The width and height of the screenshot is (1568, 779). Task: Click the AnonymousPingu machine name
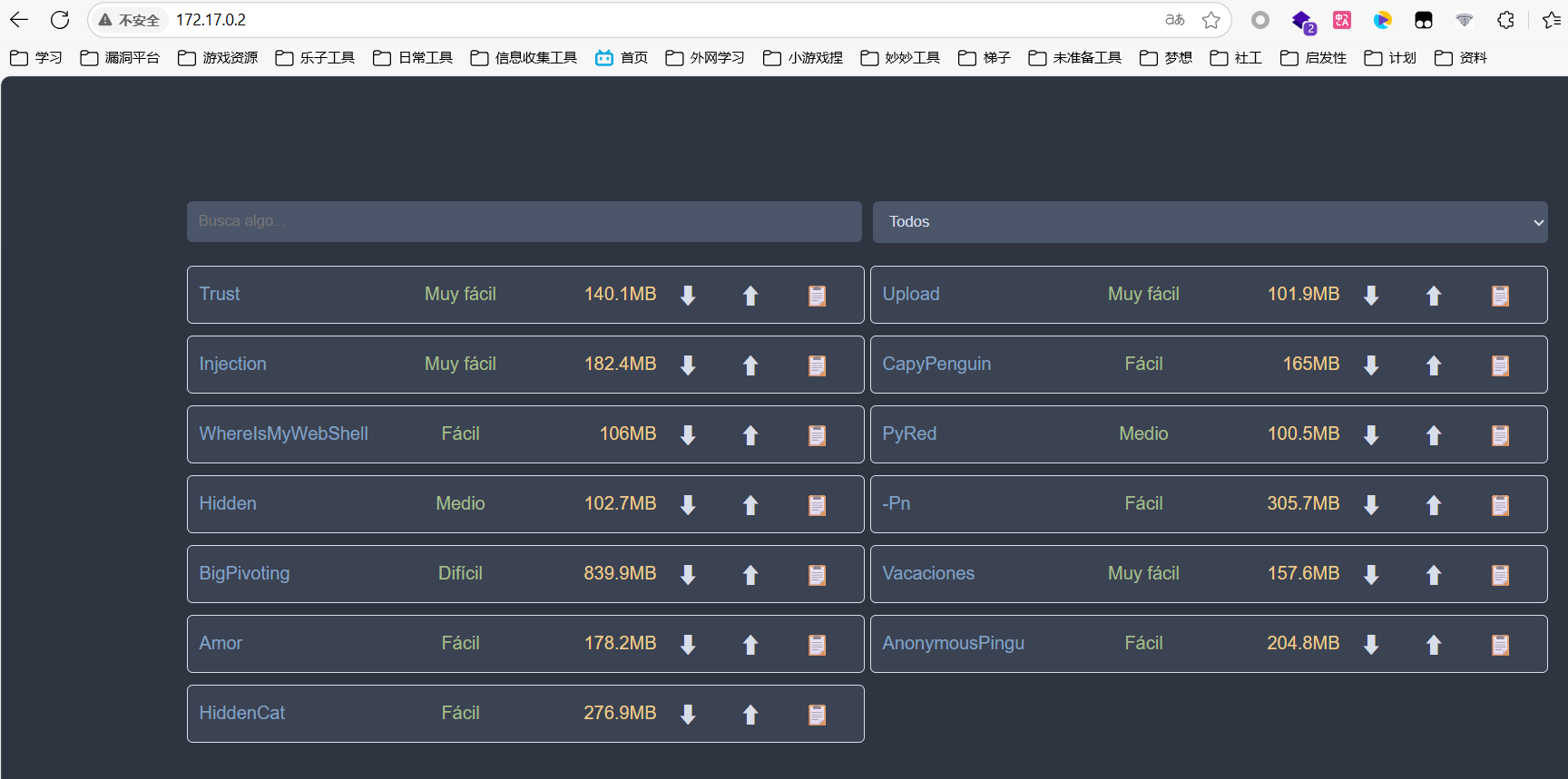[x=954, y=643]
